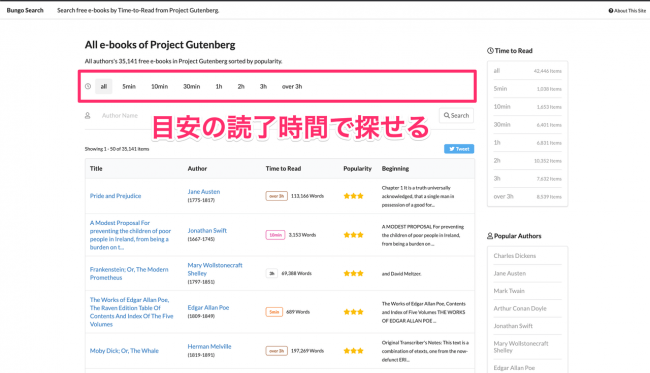Select the 5min time filter
Image resolution: width=650 pixels, height=373 pixels.
129,87
